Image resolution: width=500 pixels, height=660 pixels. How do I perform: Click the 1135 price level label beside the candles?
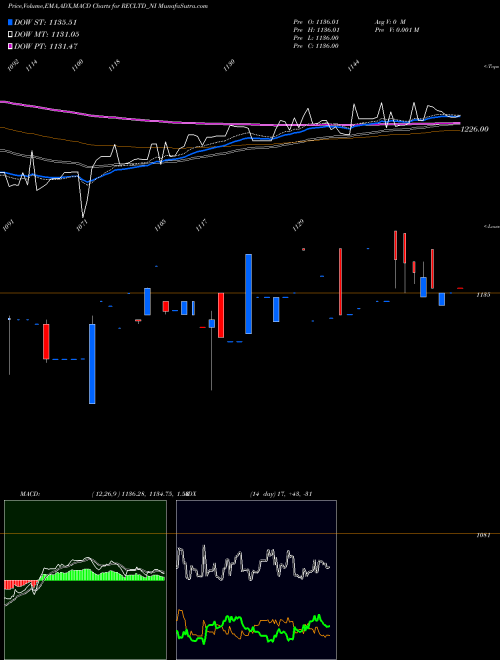click(x=483, y=295)
